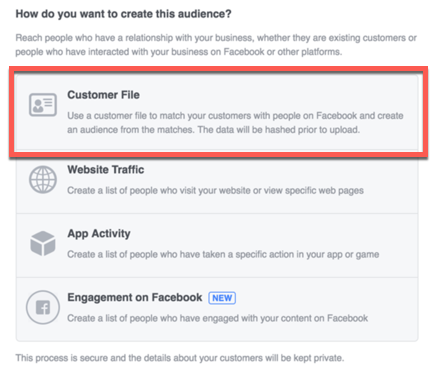Pick the App Activity heading
Screen dimensions: 438x373
point(99,234)
